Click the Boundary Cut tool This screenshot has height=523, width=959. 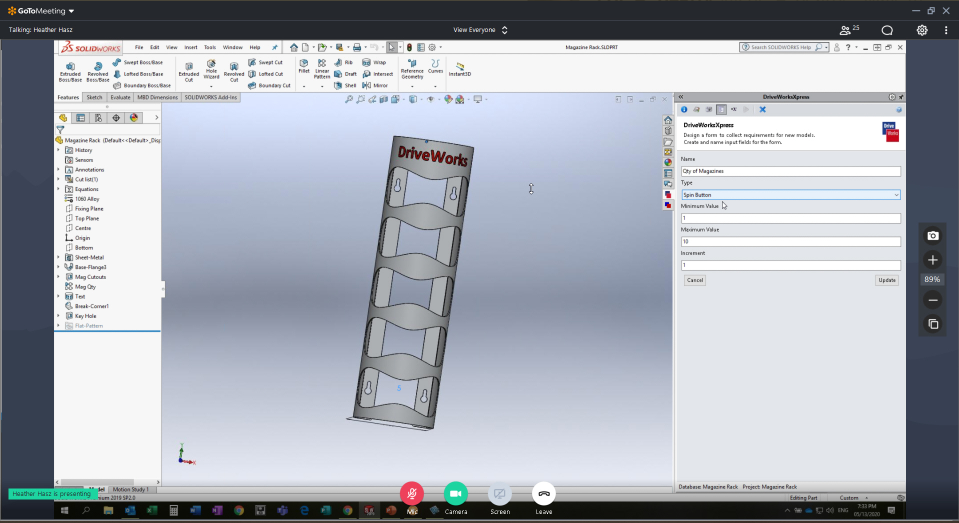[x=269, y=86]
